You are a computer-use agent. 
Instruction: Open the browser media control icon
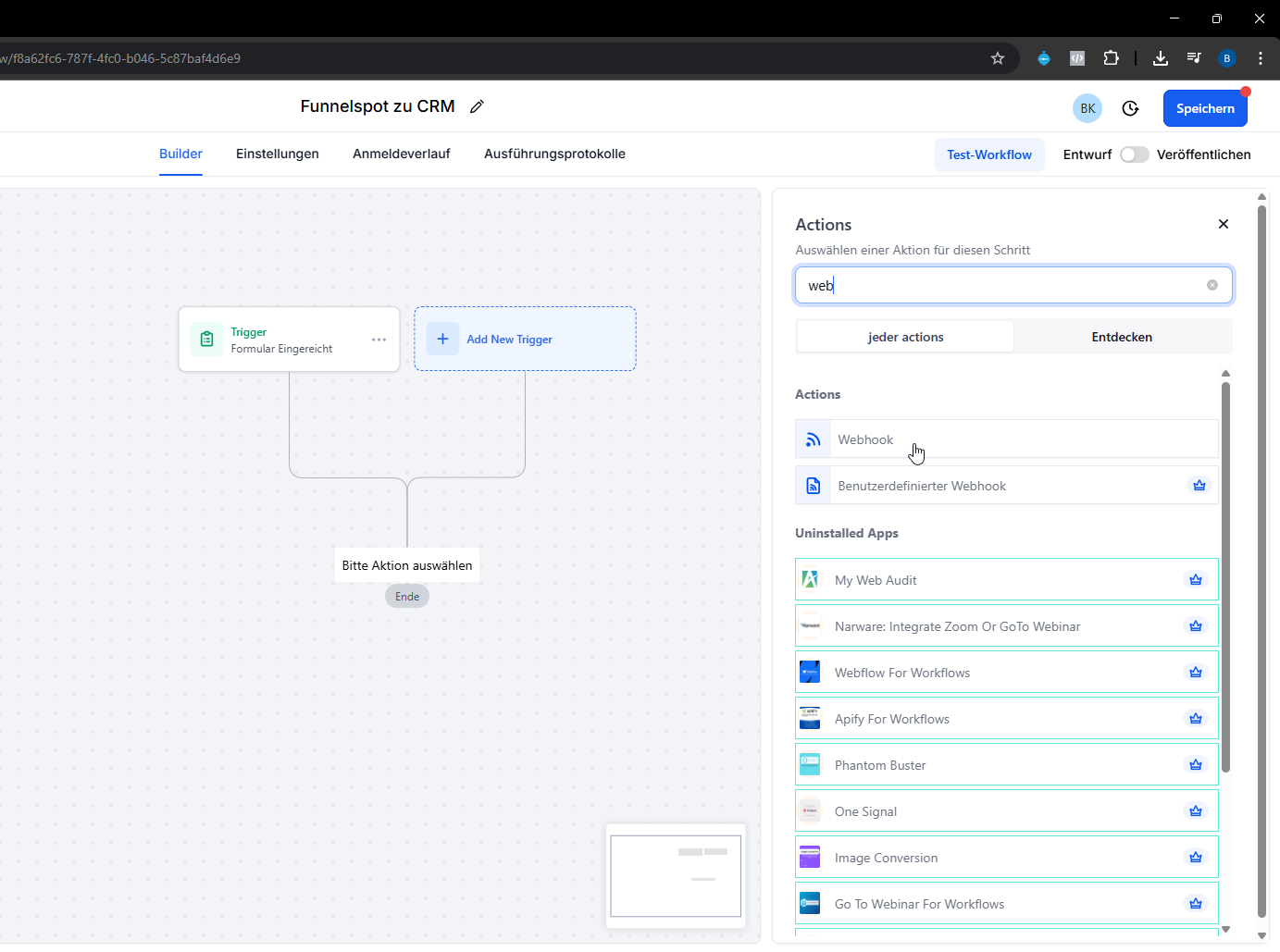pyautogui.click(x=1194, y=58)
